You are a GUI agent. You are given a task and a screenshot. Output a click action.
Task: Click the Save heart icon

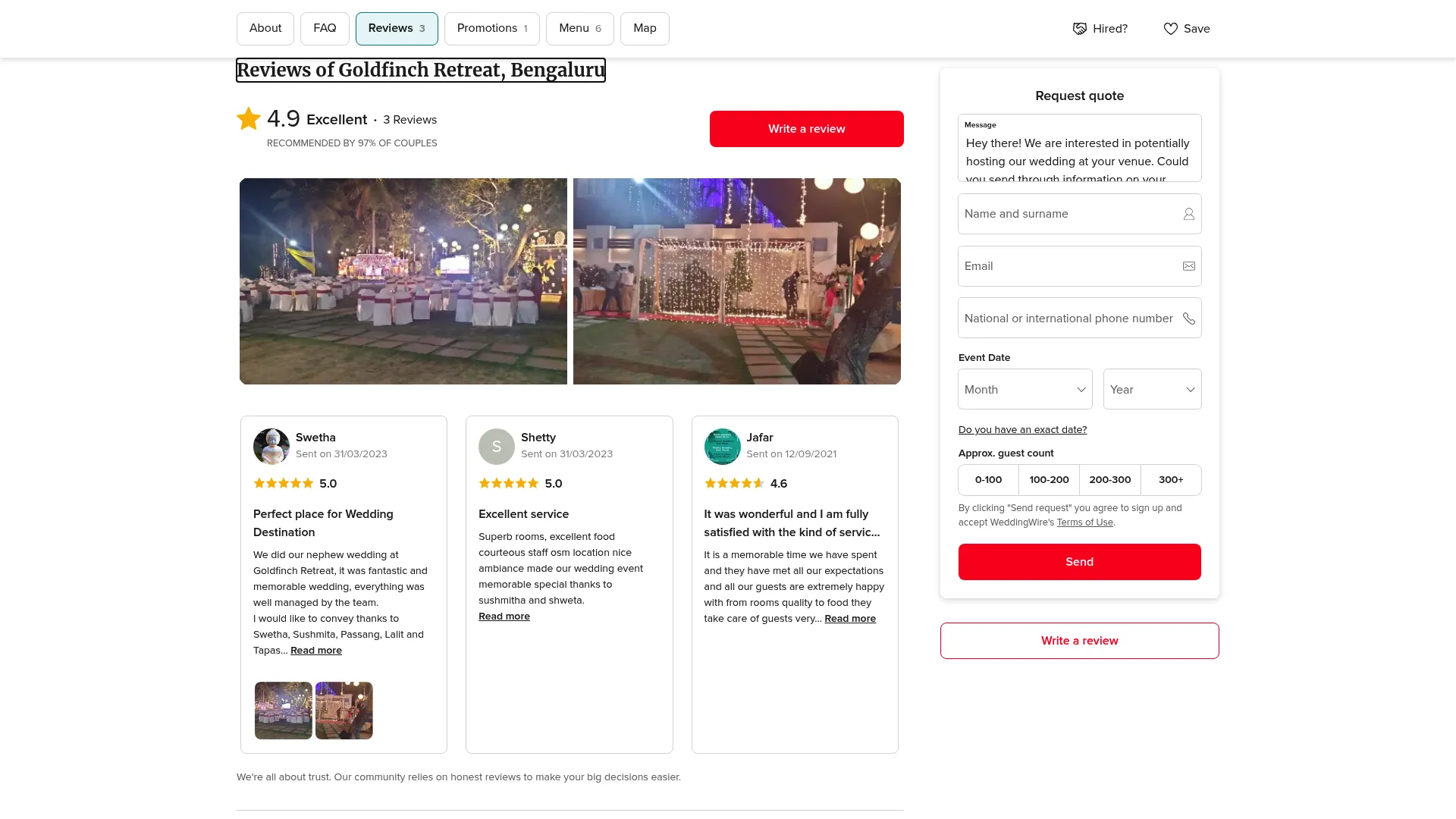click(x=1171, y=29)
